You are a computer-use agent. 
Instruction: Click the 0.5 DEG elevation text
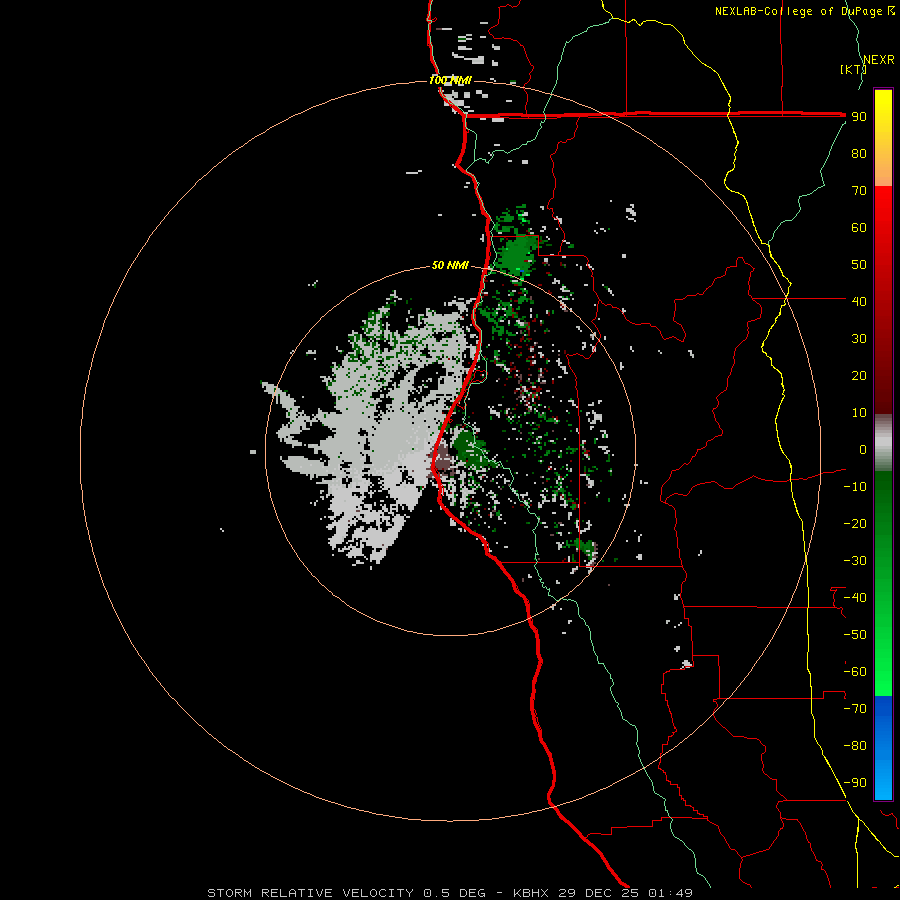pyautogui.click(x=455, y=893)
